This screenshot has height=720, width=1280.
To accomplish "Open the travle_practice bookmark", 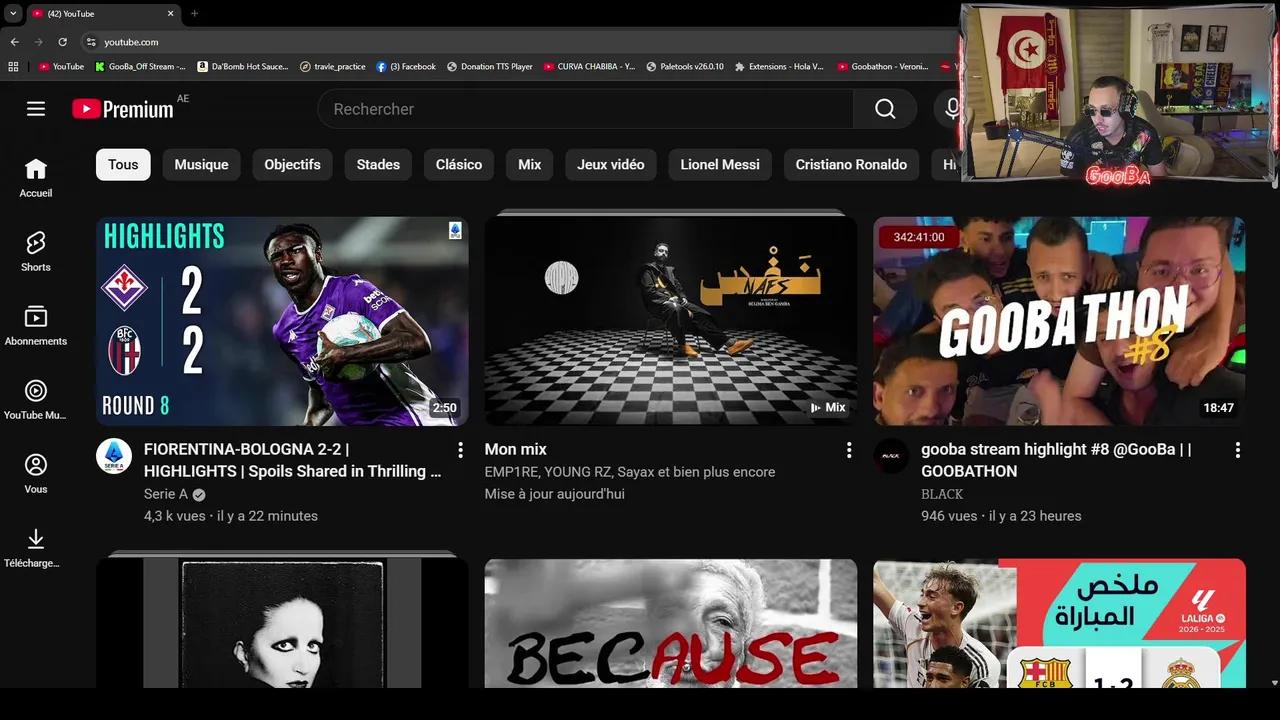I will click(333, 66).
